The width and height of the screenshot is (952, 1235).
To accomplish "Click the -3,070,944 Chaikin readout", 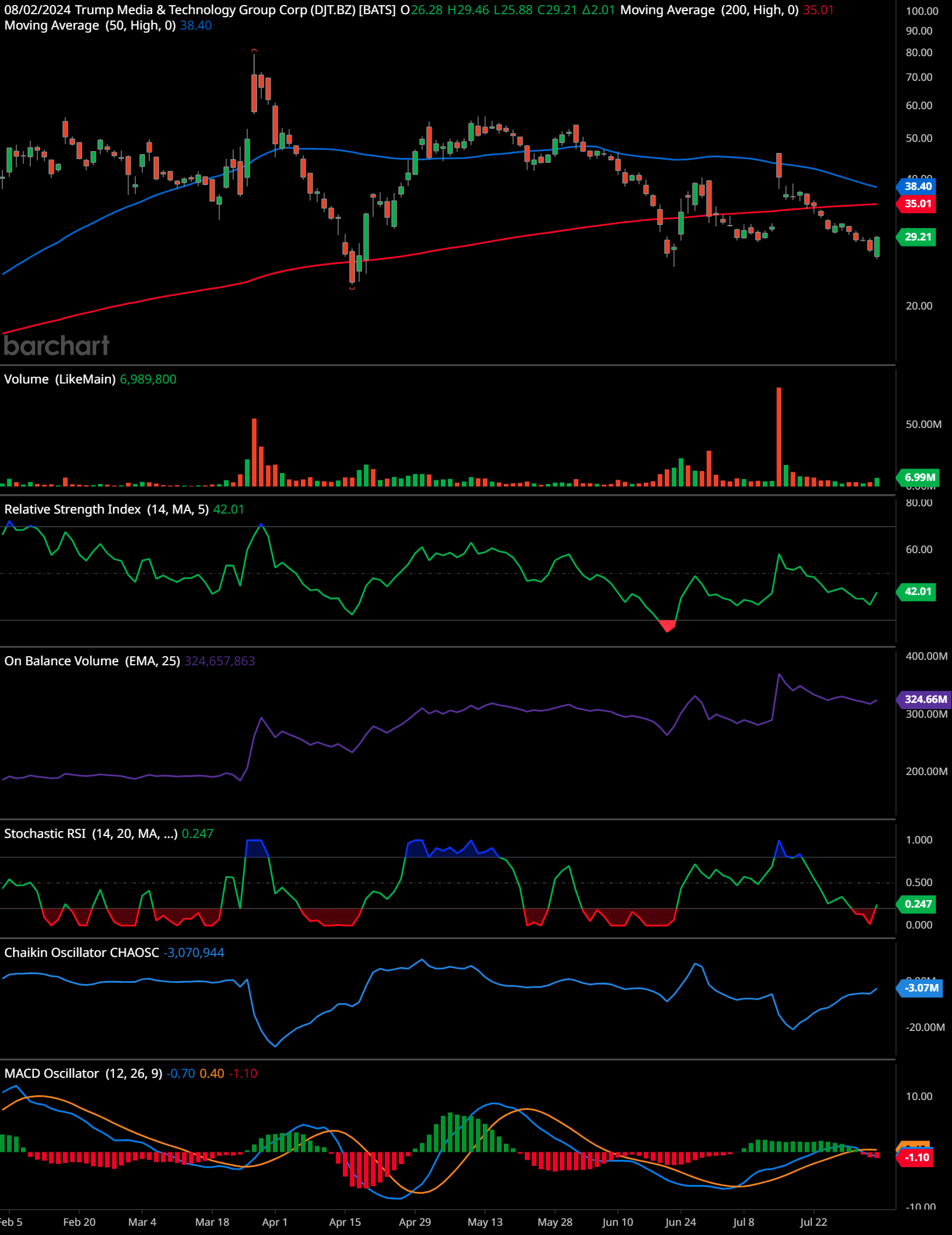I will click(x=194, y=953).
